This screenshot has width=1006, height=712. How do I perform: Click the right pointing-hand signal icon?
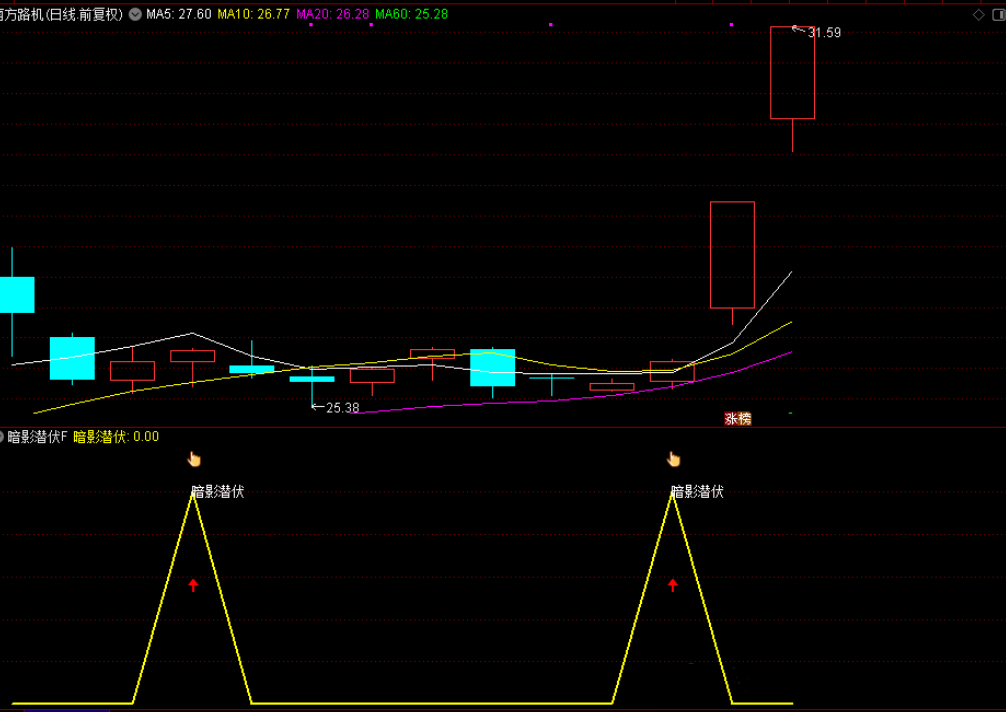[673, 459]
